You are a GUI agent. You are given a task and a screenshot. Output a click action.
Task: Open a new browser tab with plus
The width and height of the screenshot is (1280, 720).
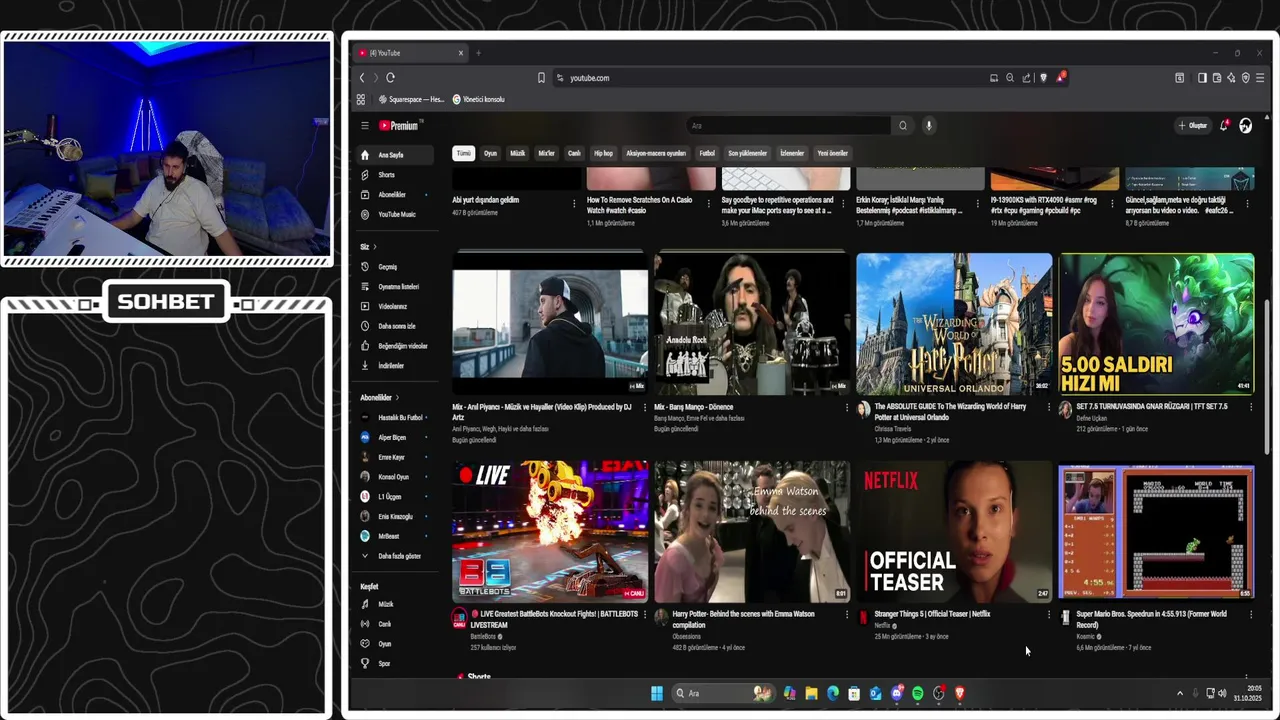[478, 53]
